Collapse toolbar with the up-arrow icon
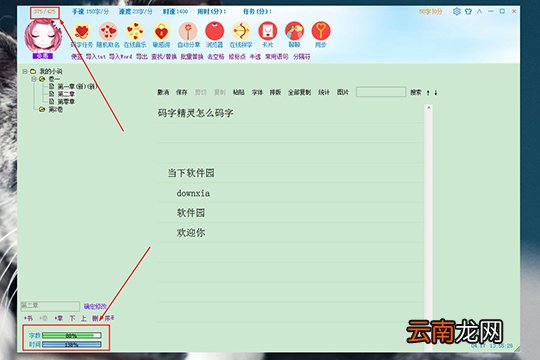 pyautogui.click(x=479, y=11)
